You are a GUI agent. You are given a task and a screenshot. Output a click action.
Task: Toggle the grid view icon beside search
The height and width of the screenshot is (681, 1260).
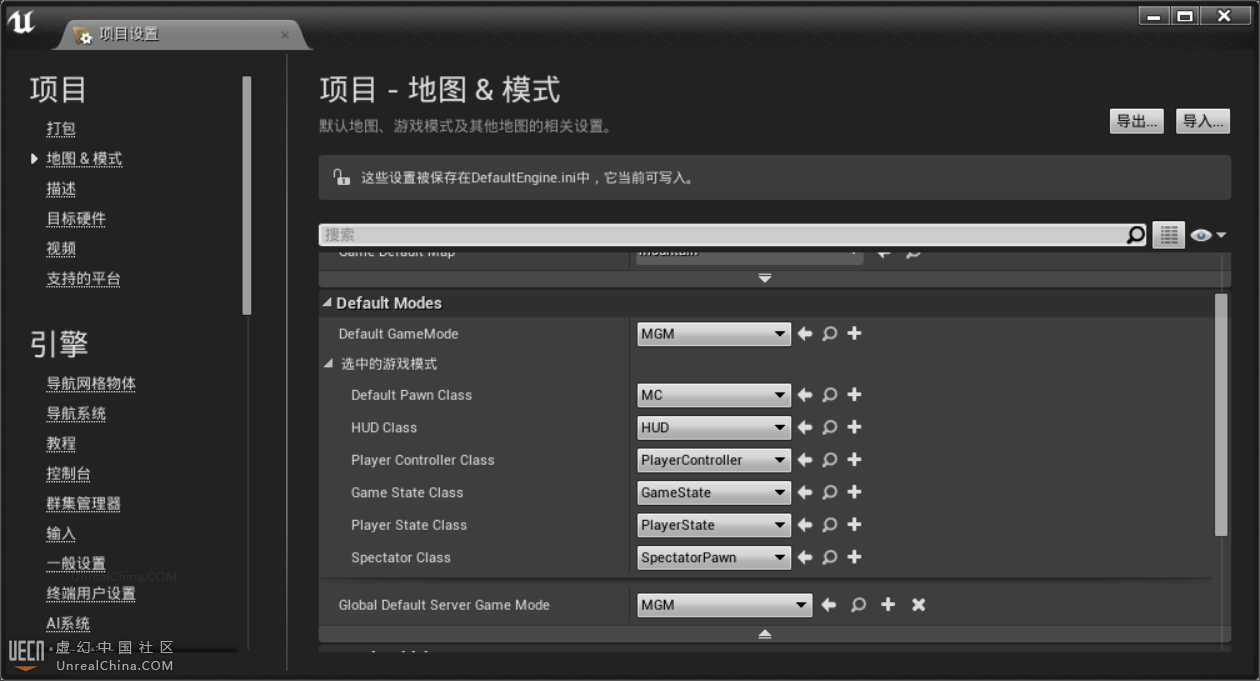(1168, 235)
